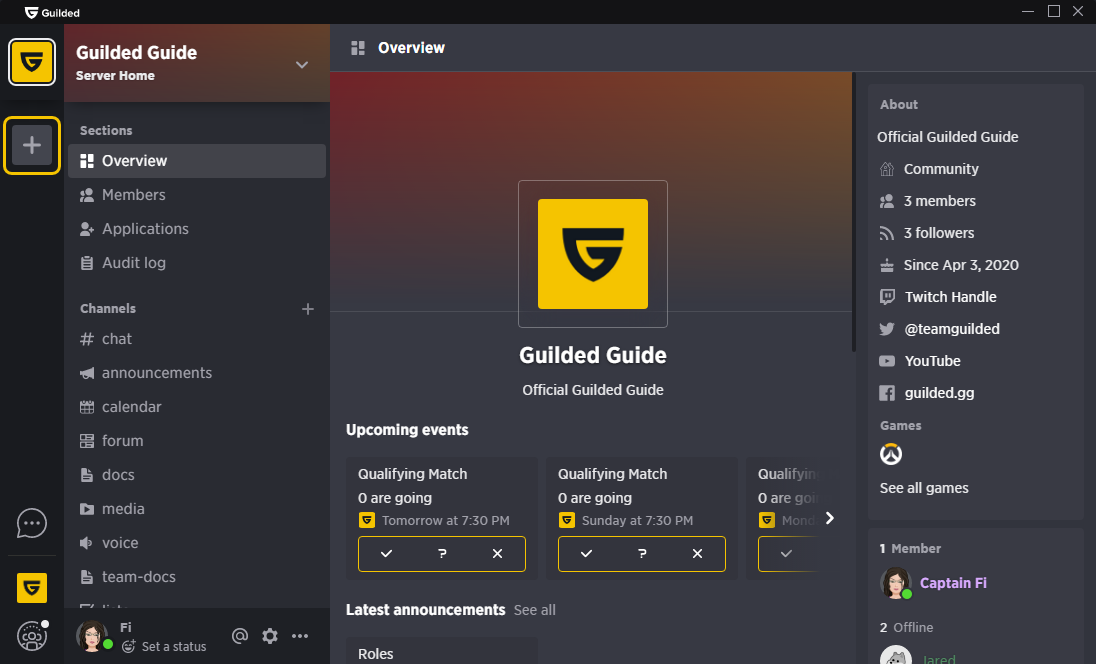Click the large Guilded Guide server logo

[593, 254]
